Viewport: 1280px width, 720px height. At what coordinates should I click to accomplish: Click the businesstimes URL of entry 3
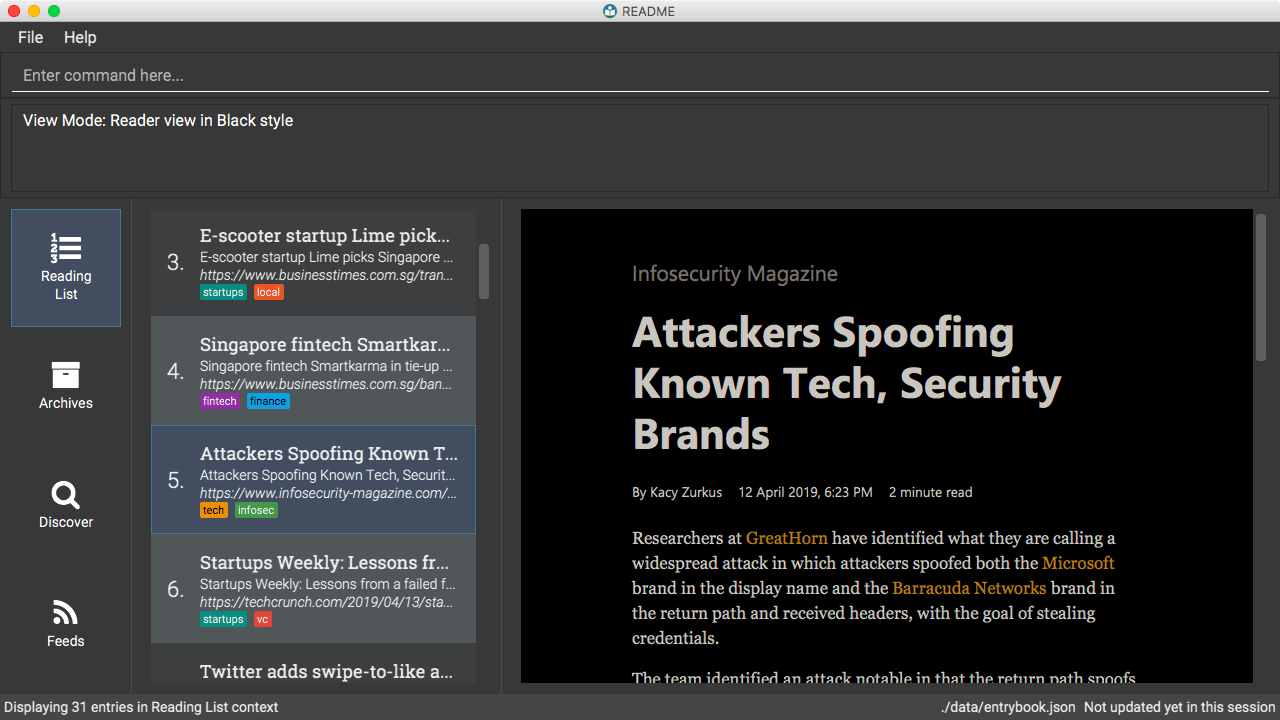(327, 275)
